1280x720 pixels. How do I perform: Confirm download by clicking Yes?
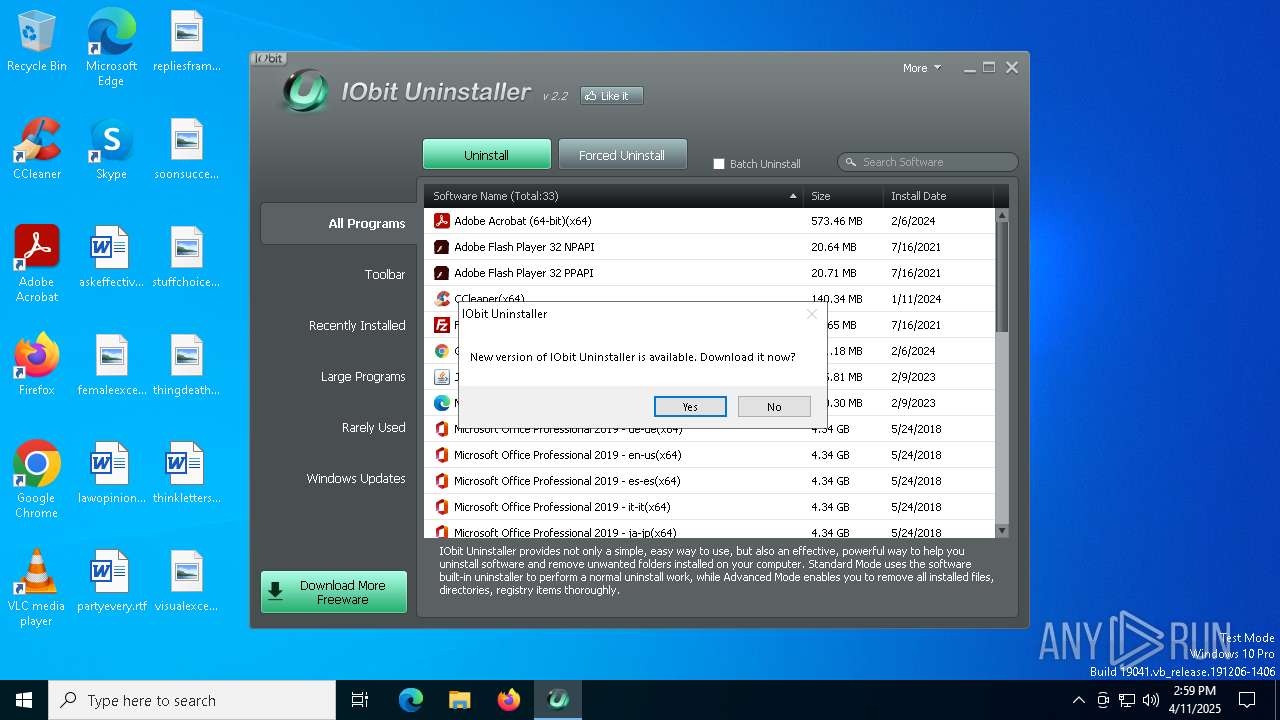tap(690, 407)
